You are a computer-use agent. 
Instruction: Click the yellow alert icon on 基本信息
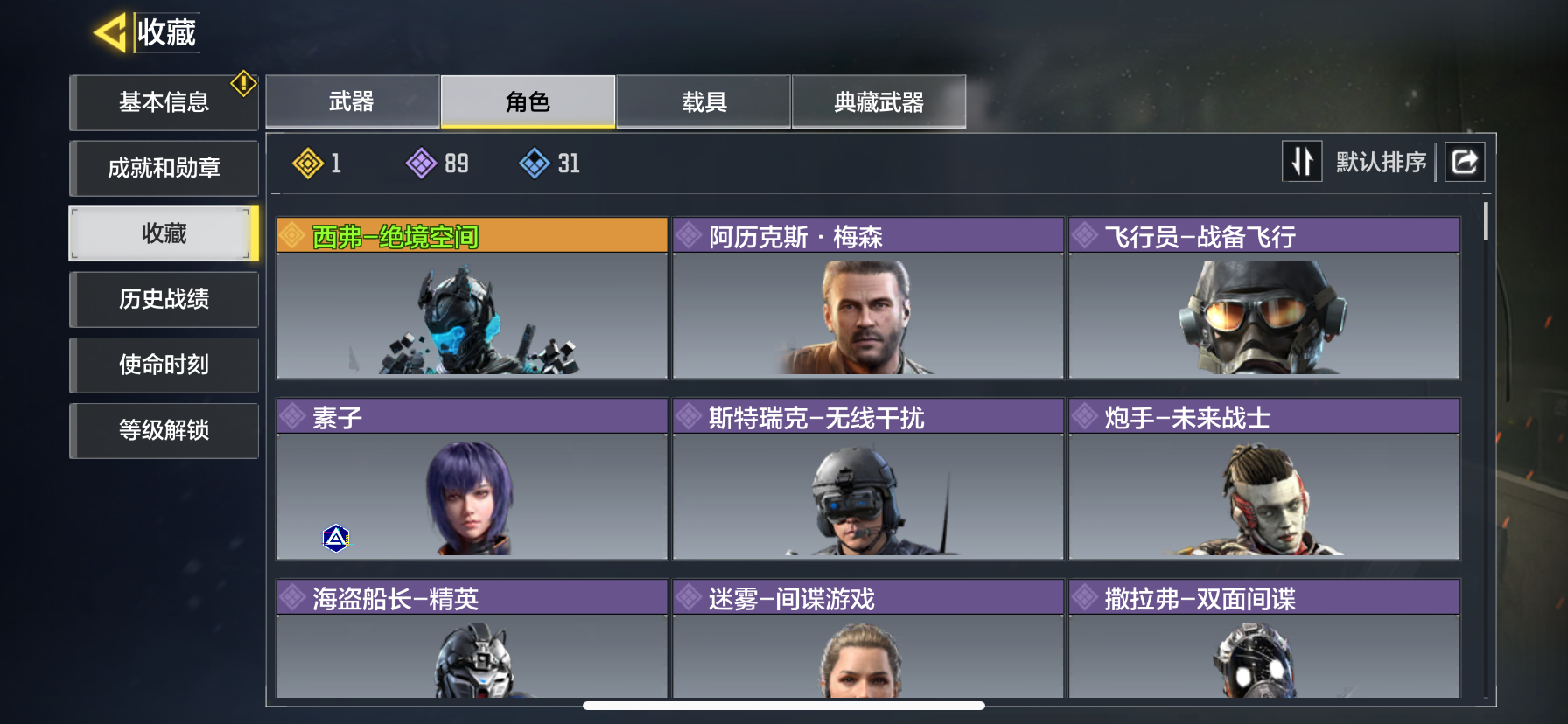pyautogui.click(x=243, y=83)
